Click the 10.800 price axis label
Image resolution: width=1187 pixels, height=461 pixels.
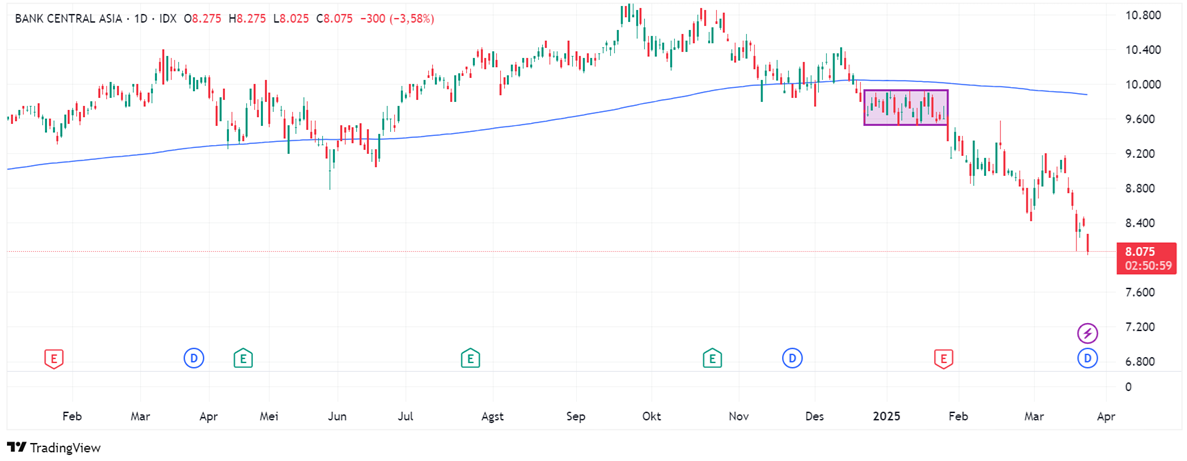point(1145,15)
